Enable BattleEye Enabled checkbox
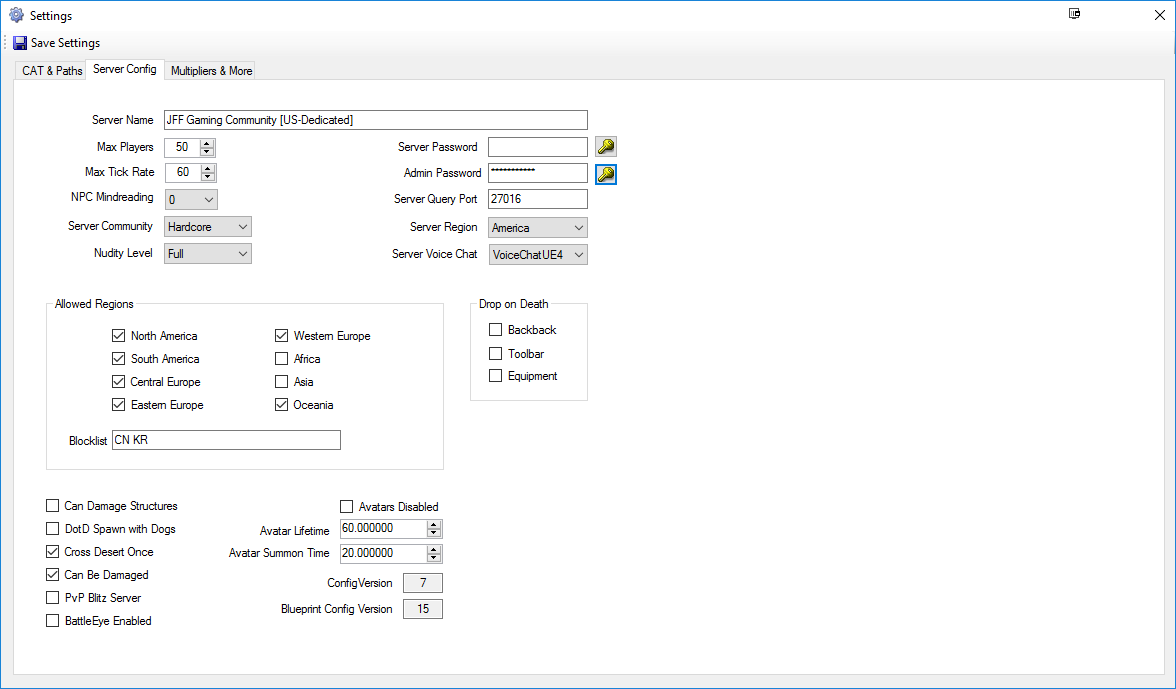 click(x=53, y=621)
